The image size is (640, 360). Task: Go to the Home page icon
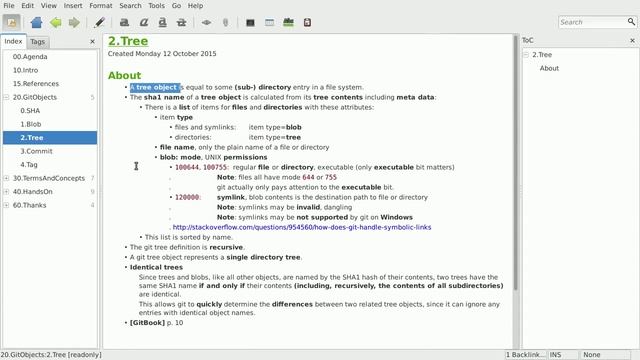pos(36,22)
